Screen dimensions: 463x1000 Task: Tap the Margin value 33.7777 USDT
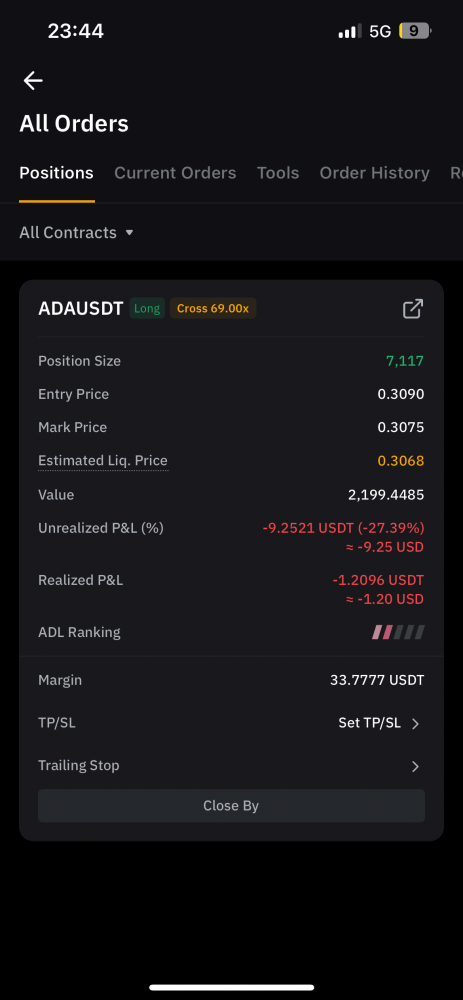click(x=377, y=680)
